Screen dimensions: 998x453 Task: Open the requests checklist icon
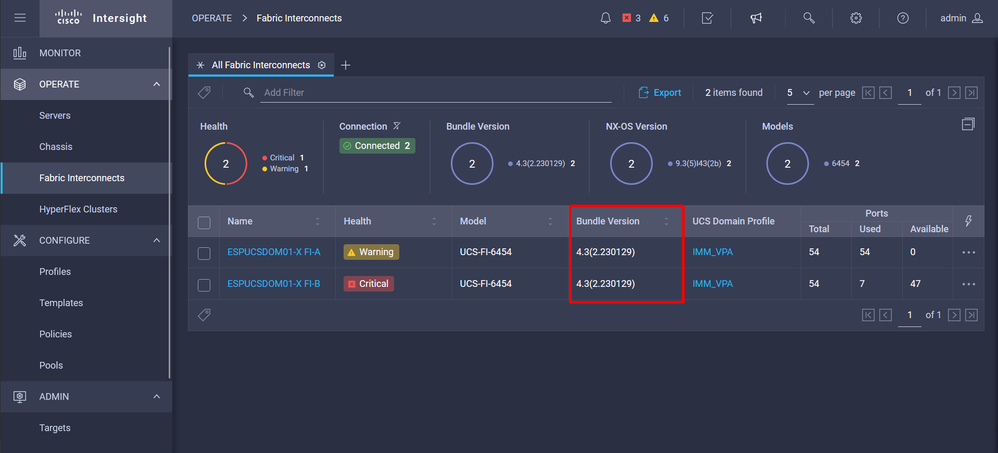[707, 18]
